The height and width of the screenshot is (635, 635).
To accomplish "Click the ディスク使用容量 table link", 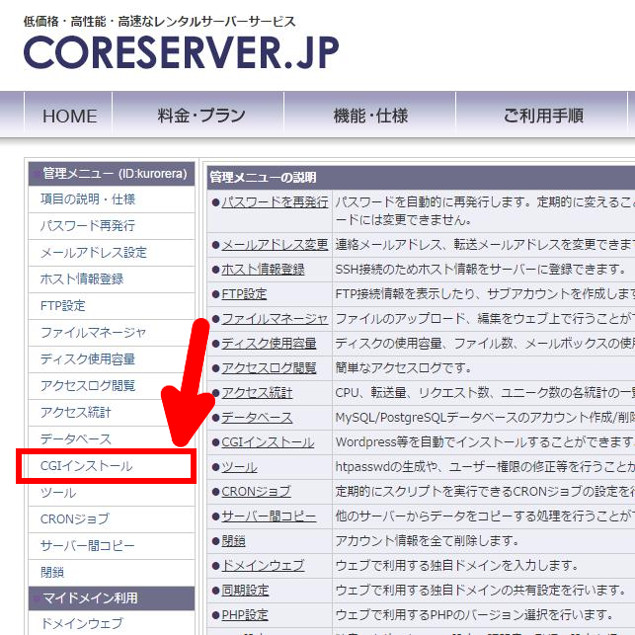I will point(269,343).
